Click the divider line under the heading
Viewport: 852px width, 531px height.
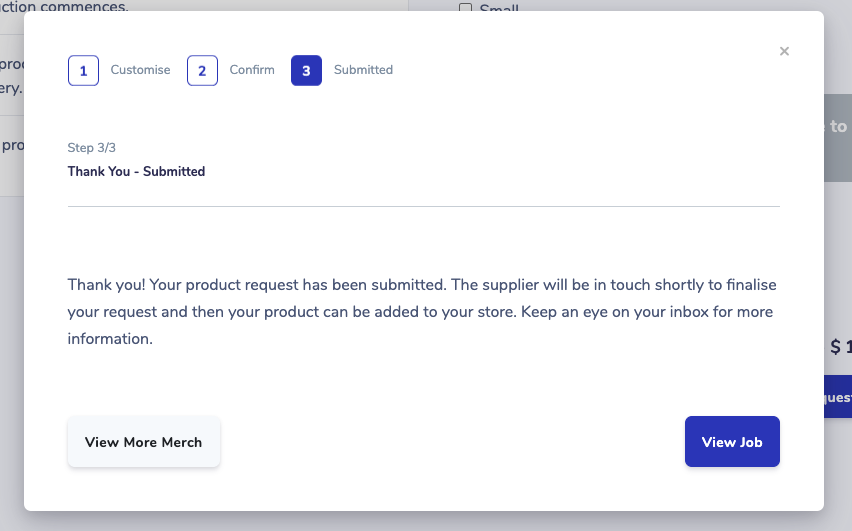423,206
